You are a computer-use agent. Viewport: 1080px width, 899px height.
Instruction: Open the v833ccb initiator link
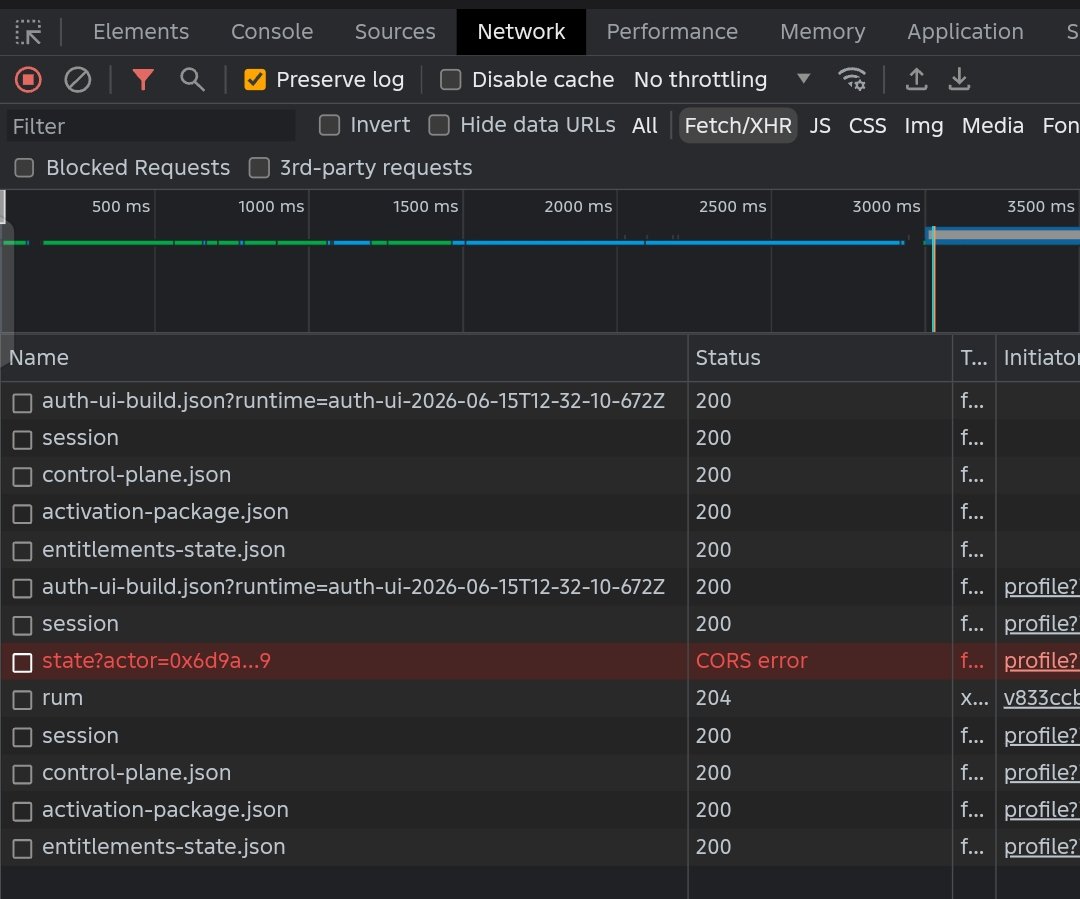pos(1041,699)
